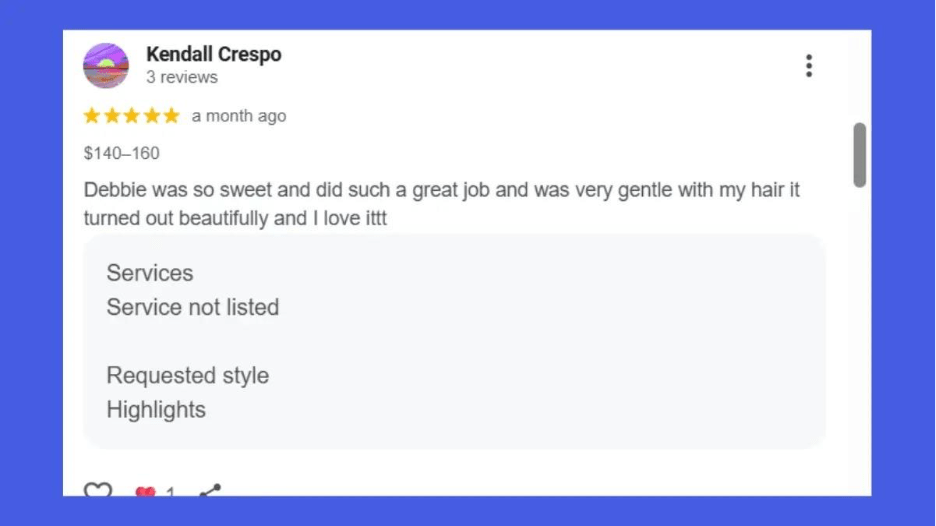Click the red heart reaction emoji

pos(146,492)
